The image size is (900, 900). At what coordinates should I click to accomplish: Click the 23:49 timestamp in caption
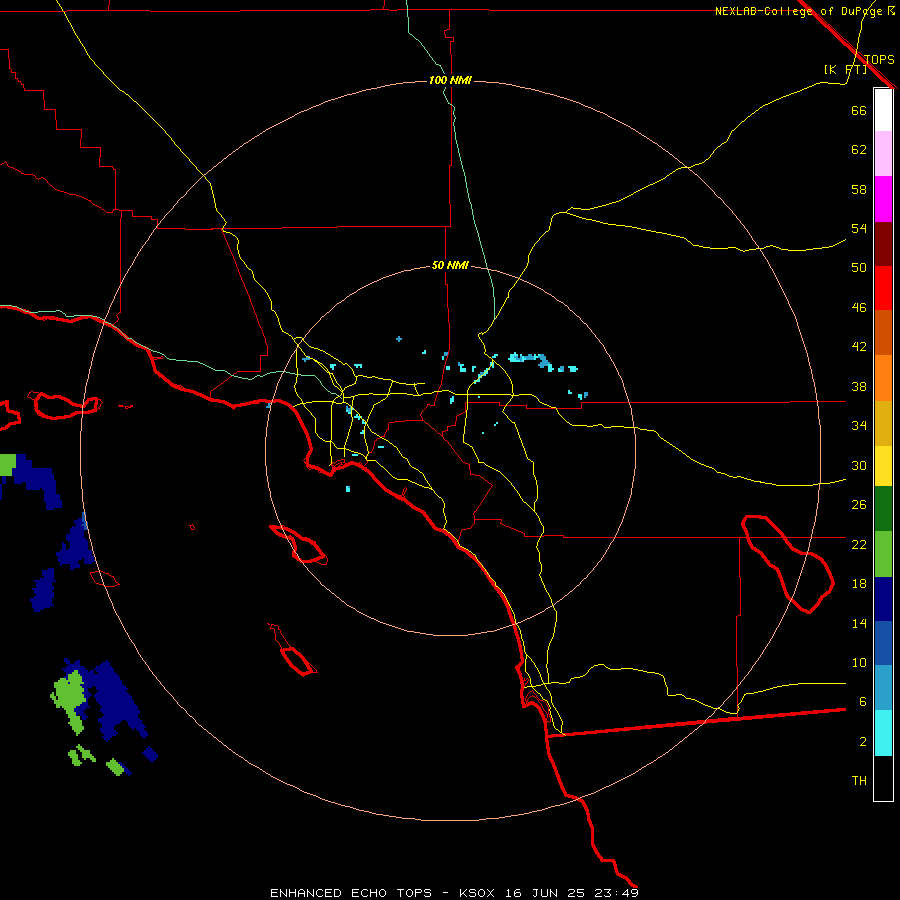click(615, 893)
